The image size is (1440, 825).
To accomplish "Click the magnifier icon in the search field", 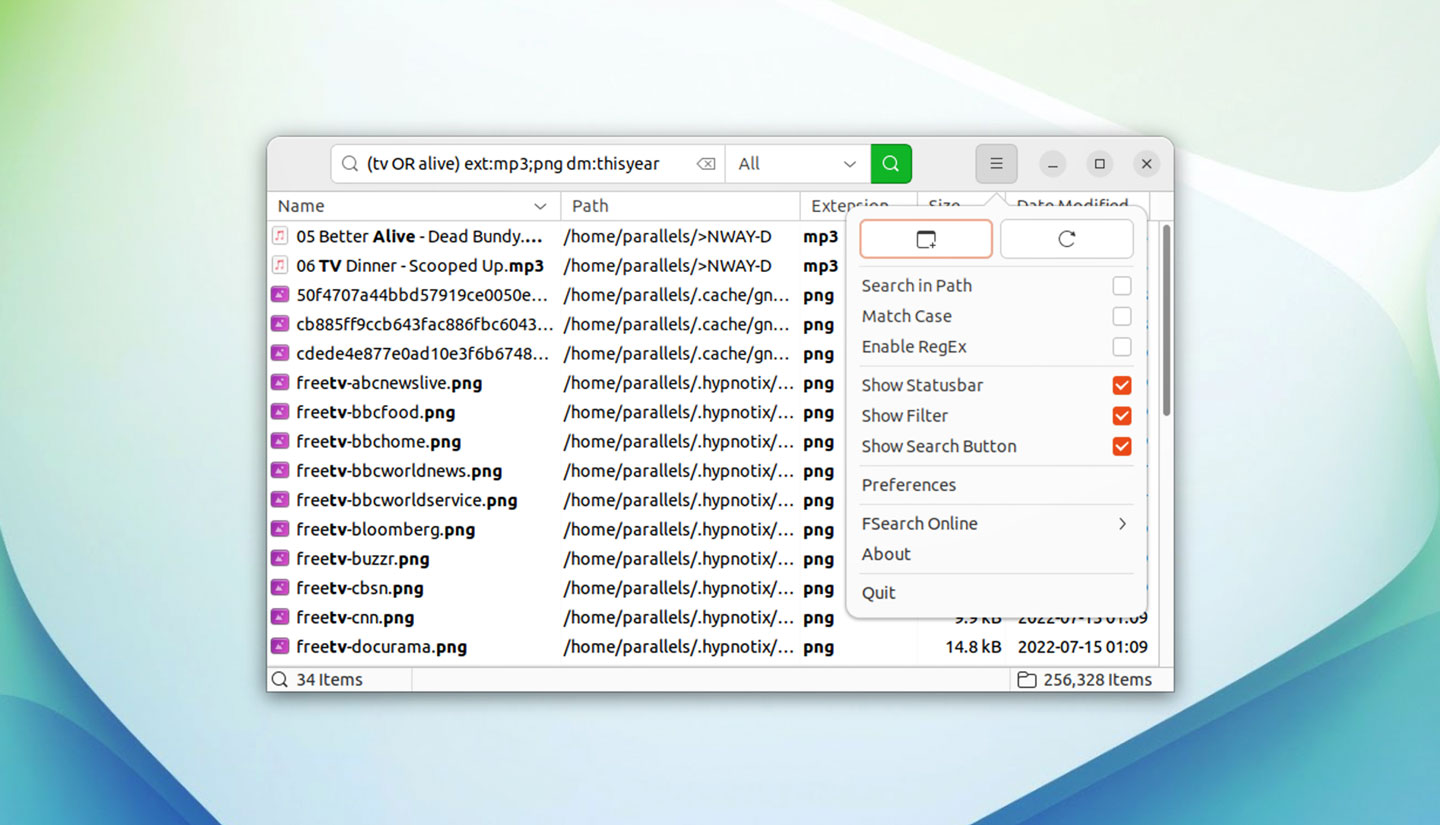I will click(x=350, y=164).
